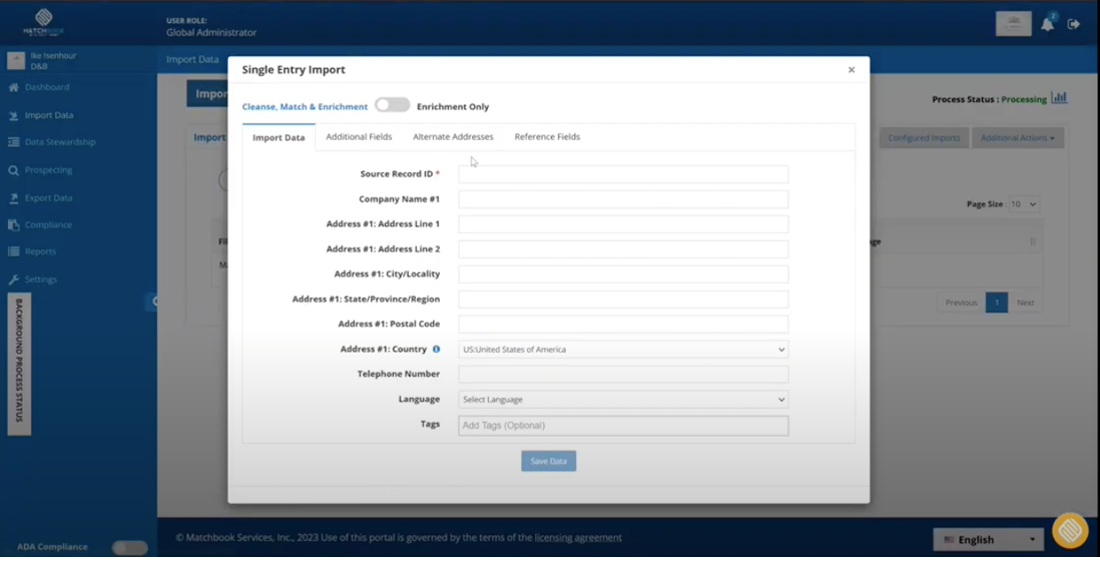Image resolution: width=1100 pixels, height=562 pixels.
Task: Open the process status chart icon
Action: coord(1059,98)
